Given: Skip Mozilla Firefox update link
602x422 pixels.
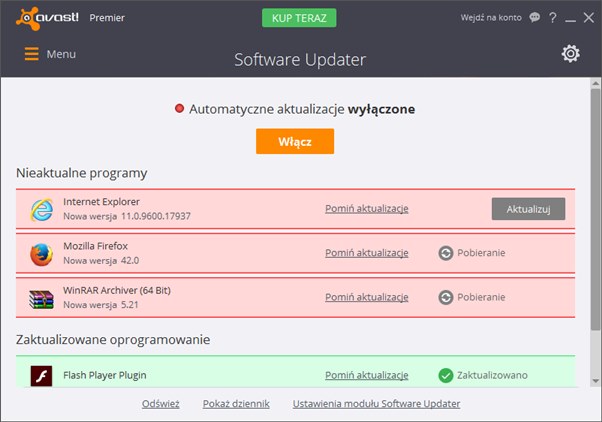Looking at the screenshot, I should [367, 253].
